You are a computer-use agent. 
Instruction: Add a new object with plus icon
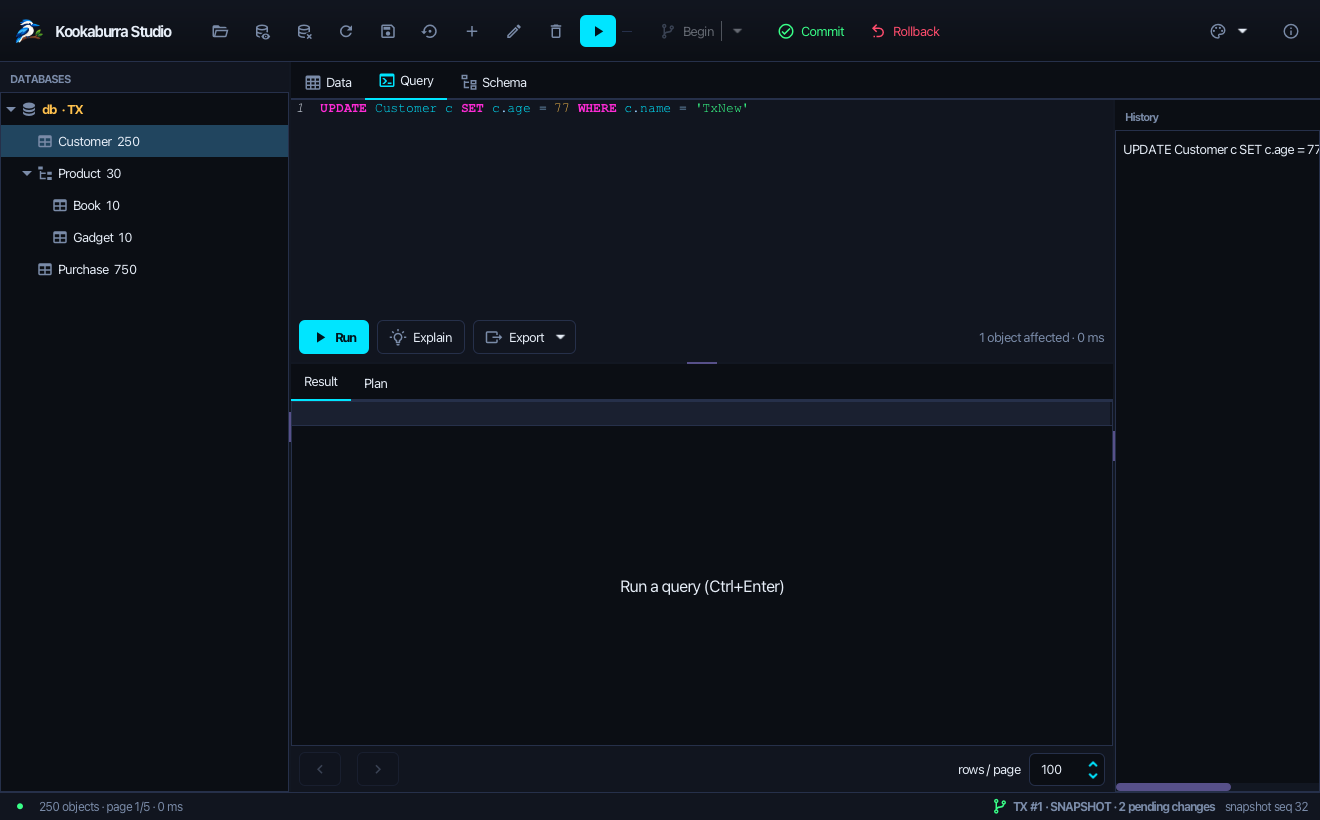tap(472, 31)
